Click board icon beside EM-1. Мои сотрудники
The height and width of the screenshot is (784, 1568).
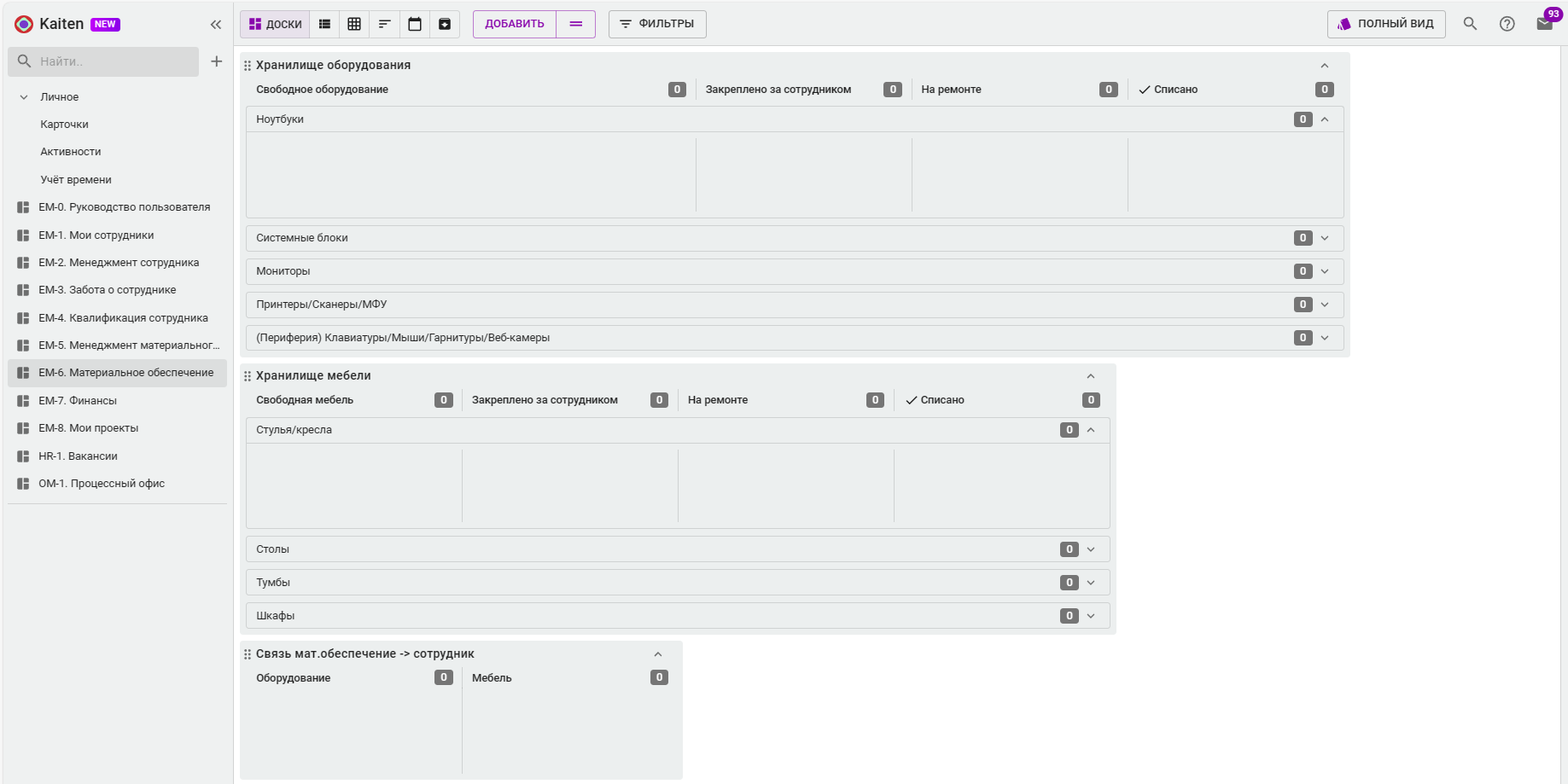23,235
